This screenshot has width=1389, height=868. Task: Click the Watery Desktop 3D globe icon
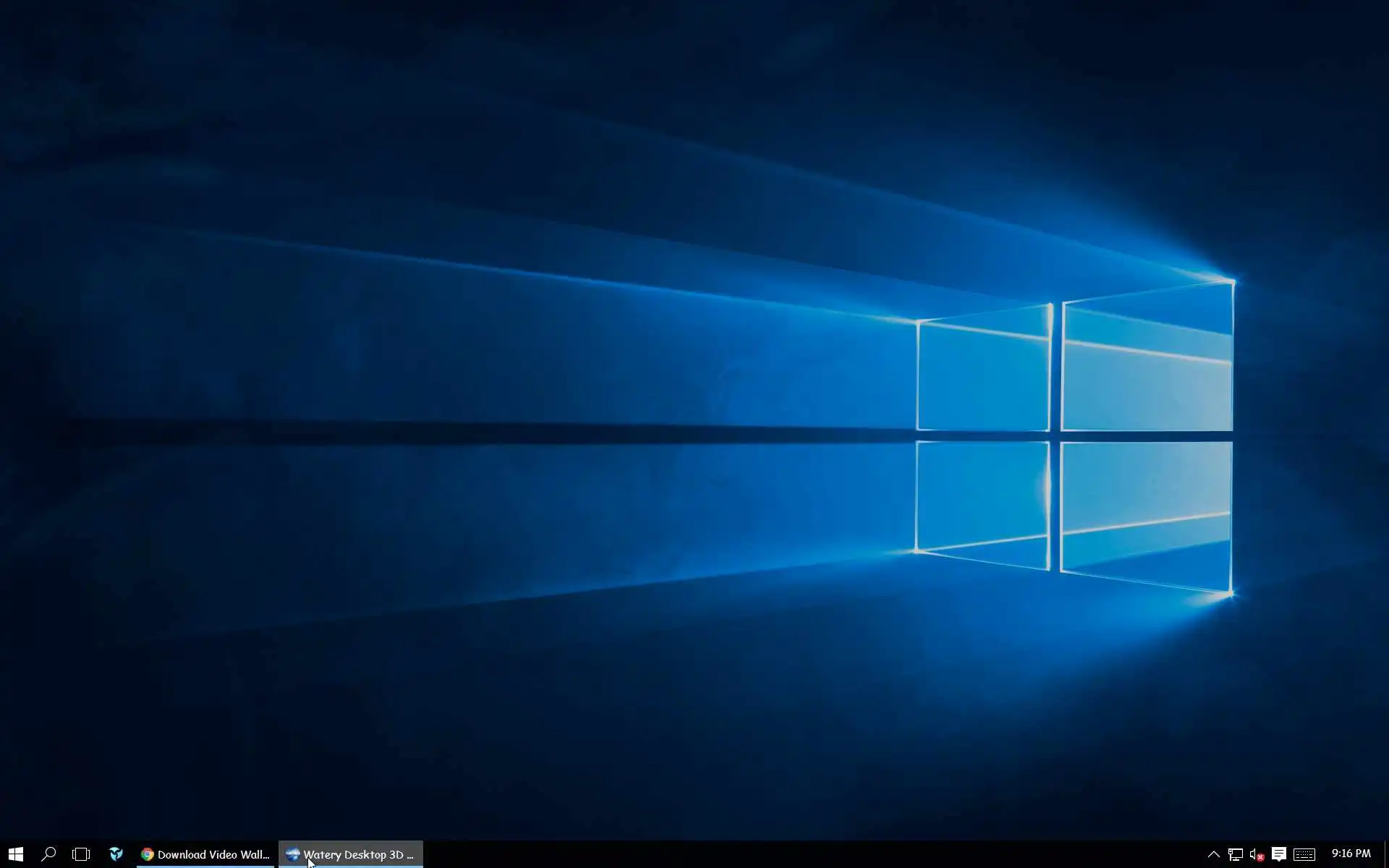click(292, 854)
